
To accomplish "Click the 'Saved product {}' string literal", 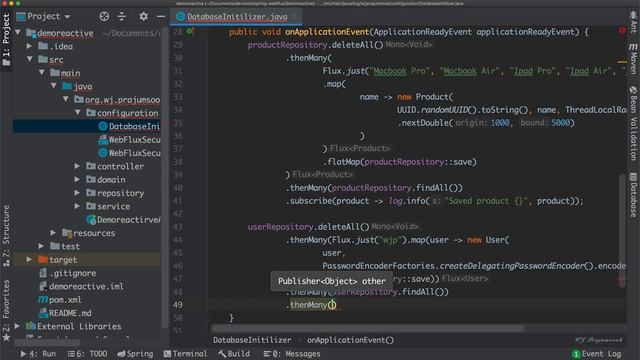I will 486,201.
